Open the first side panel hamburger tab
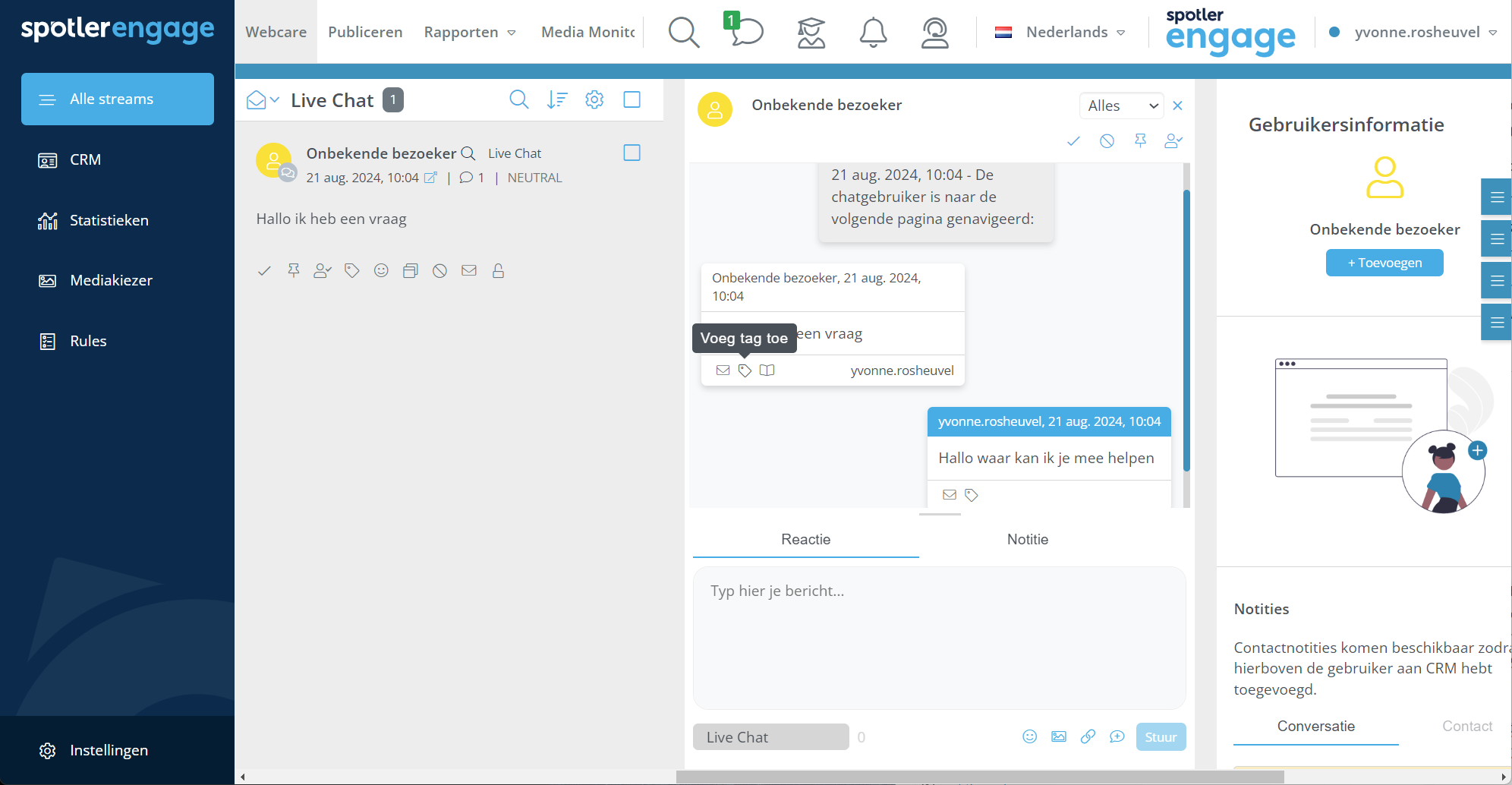This screenshot has width=1512, height=785. point(1496,197)
